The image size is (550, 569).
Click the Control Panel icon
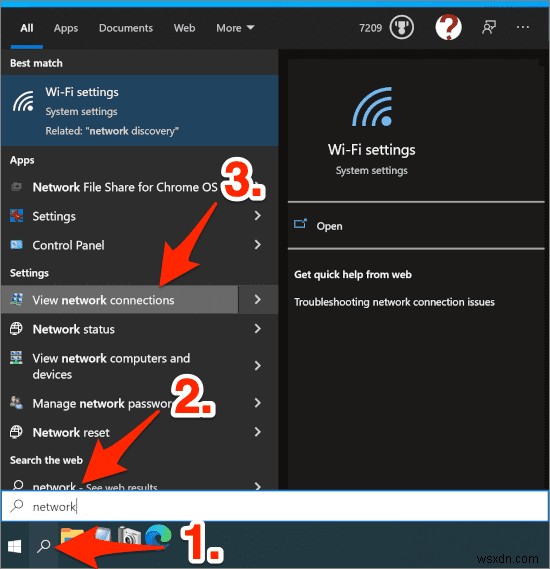tap(16, 245)
